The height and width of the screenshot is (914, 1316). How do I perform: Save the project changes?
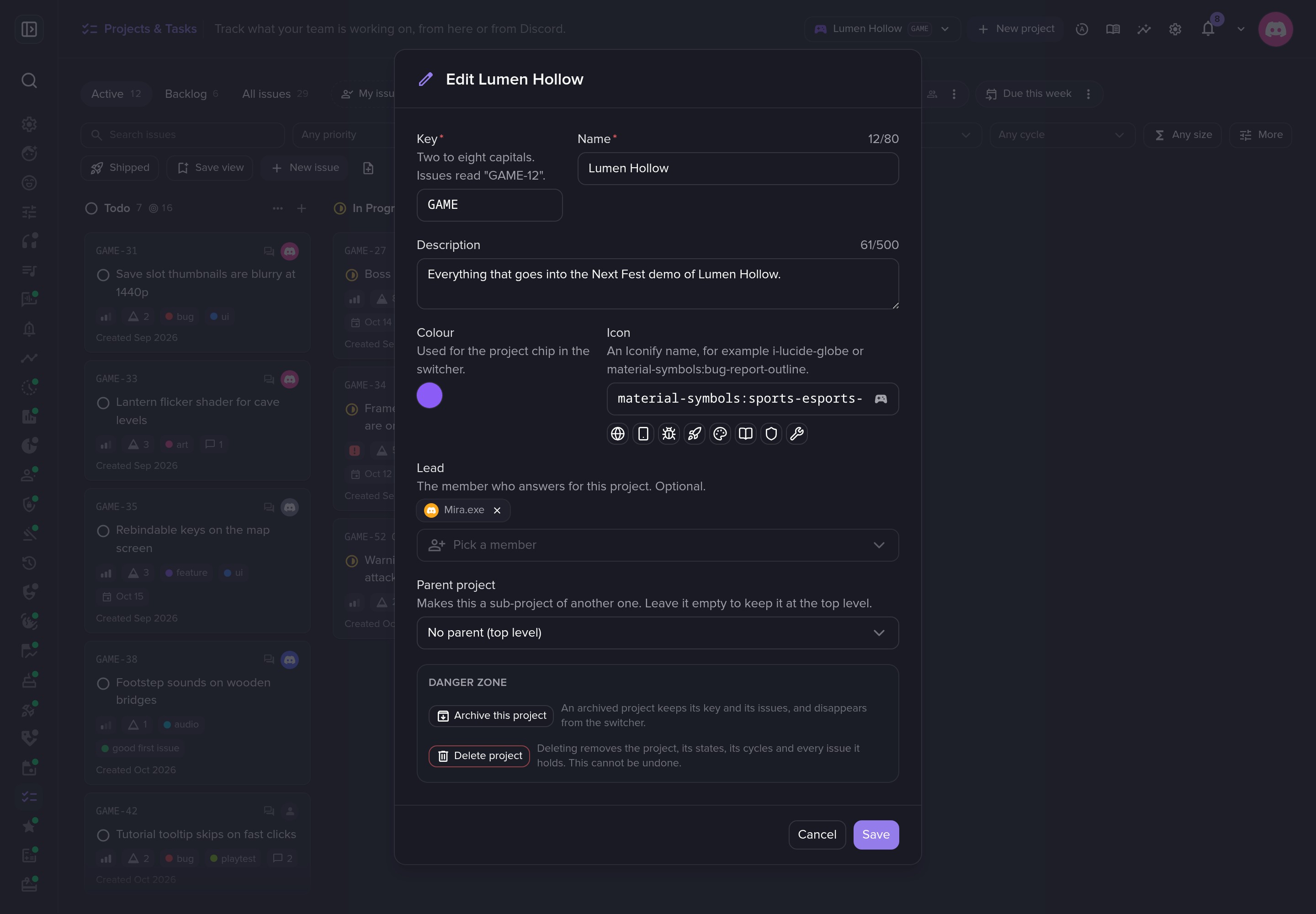876,834
